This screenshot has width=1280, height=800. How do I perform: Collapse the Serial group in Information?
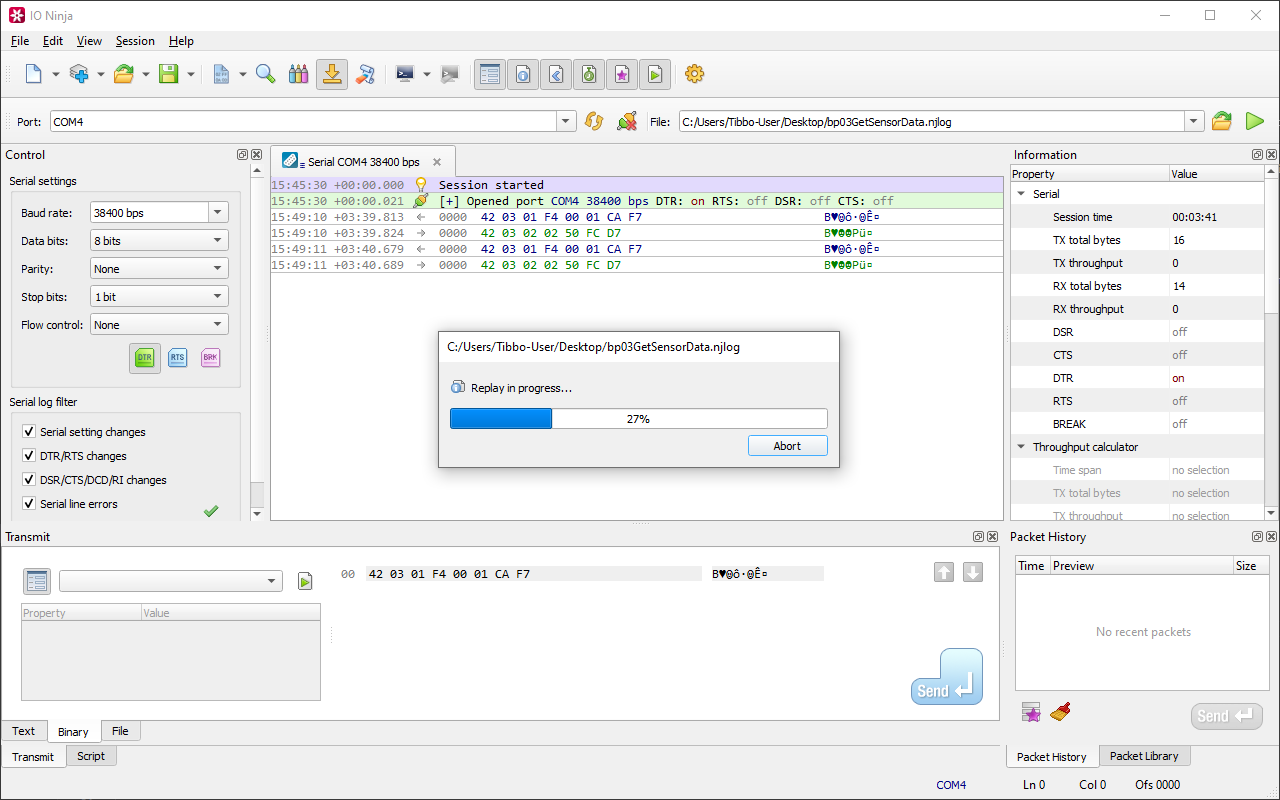pyautogui.click(x=1021, y=194)
